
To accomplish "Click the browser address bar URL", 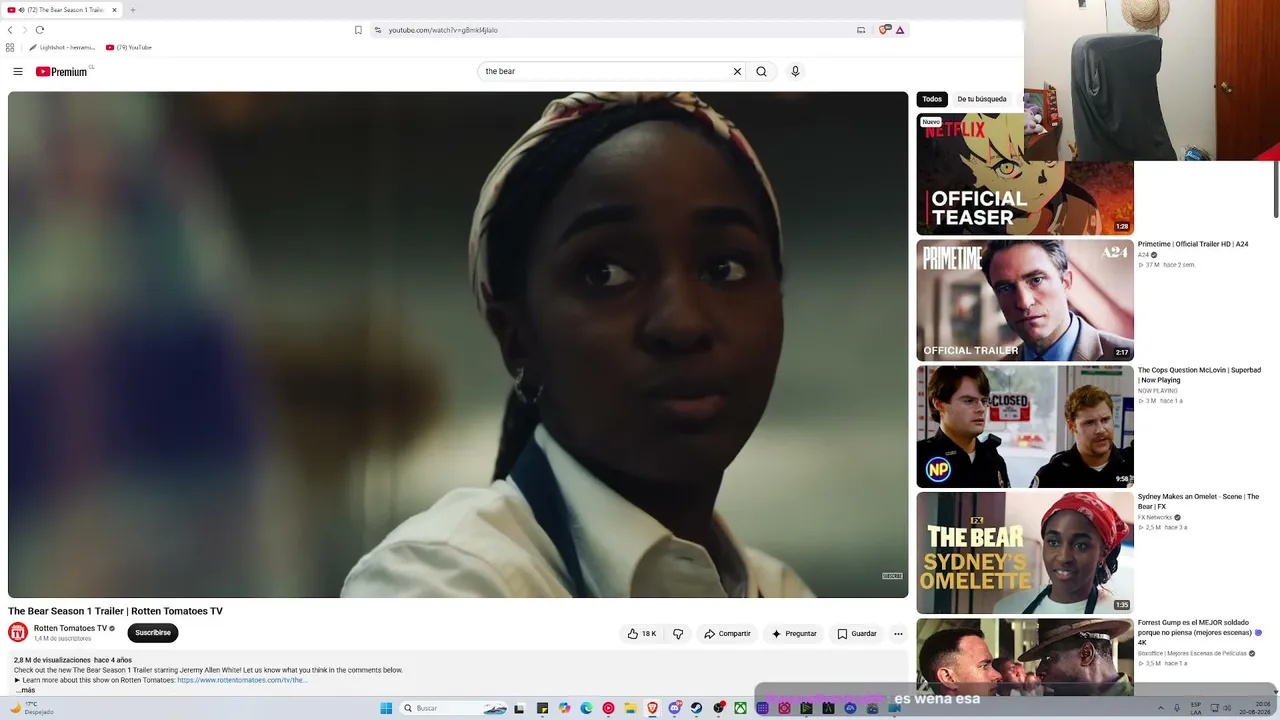I will pos(443,30).
